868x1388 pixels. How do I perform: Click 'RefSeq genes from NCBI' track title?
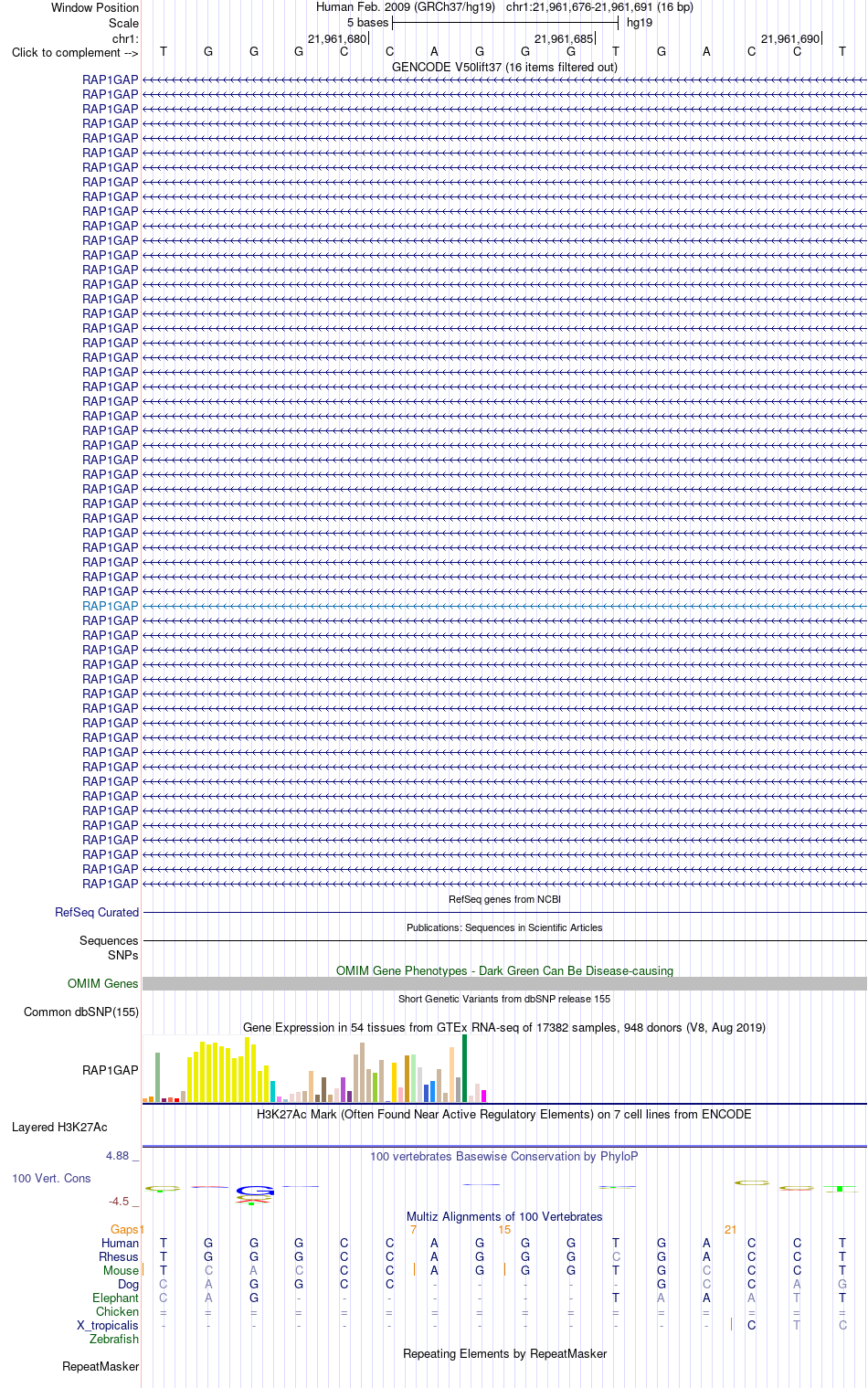tap(504, 899)
